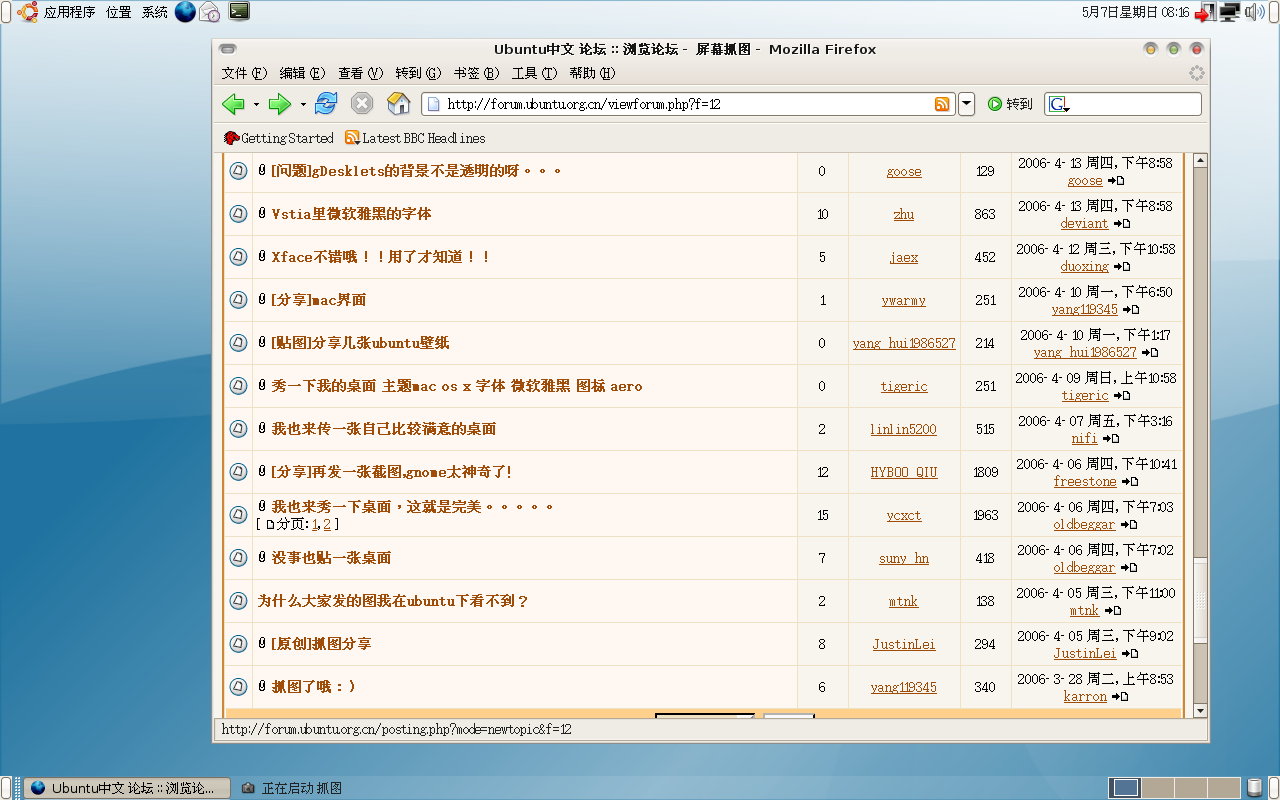This screenshot has height=800, width=1280.
Task: Open the 编辑 menu
Action: point(303,73)
